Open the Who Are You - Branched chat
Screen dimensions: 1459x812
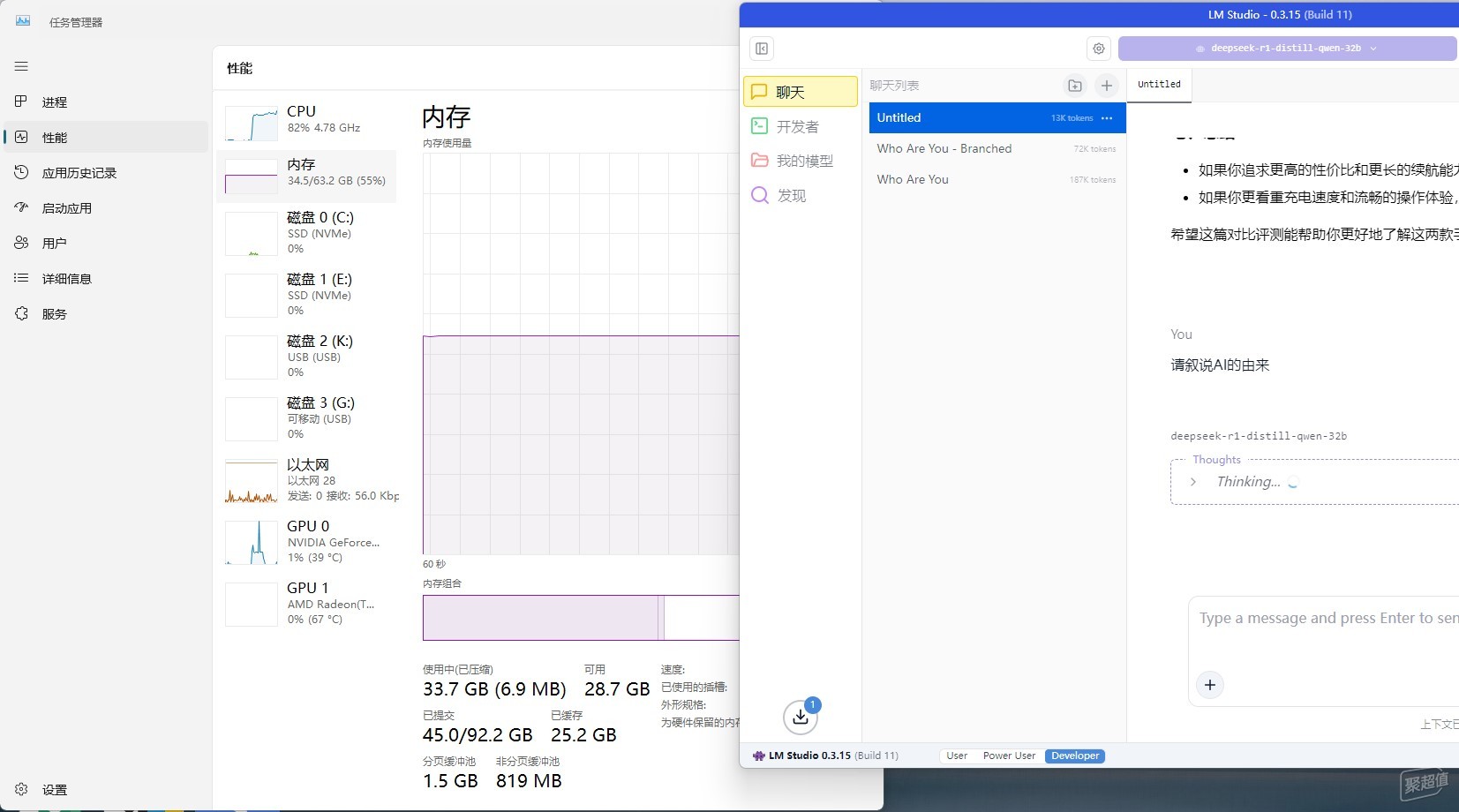pos(997,148)
